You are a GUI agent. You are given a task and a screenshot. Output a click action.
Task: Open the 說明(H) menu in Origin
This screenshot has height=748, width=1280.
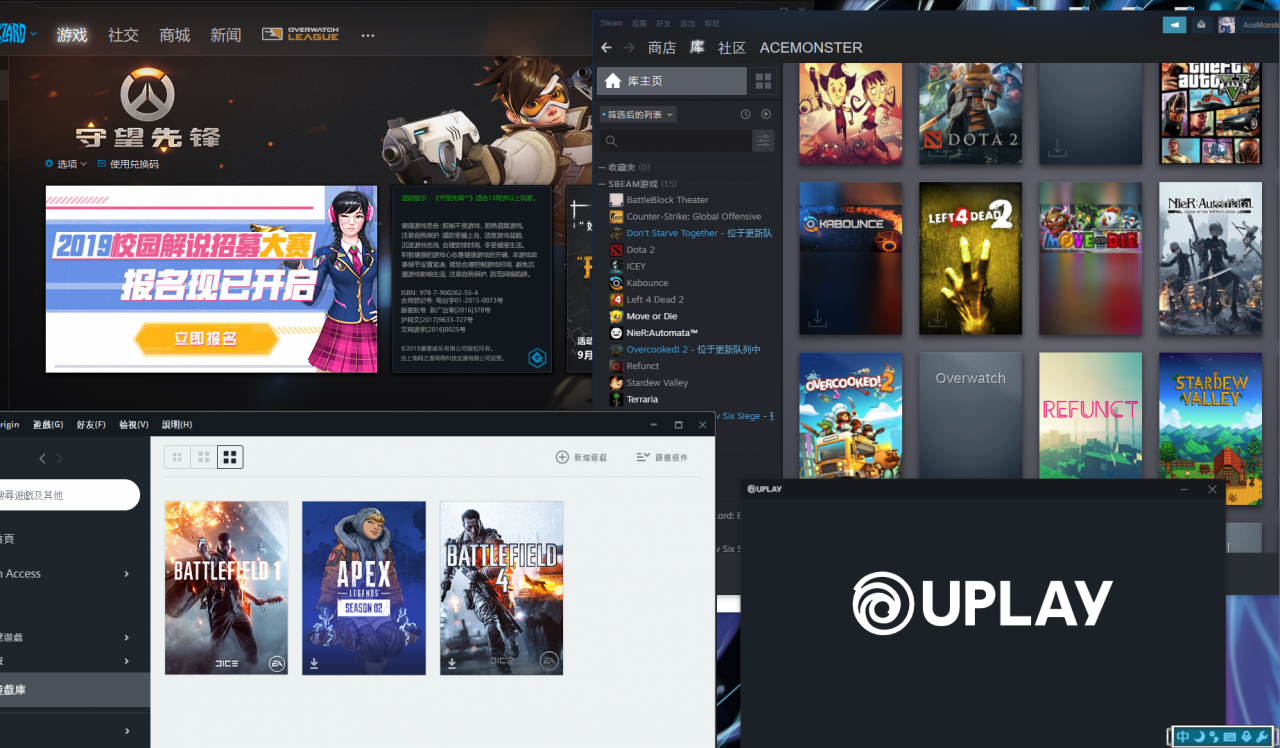point(177,425)
